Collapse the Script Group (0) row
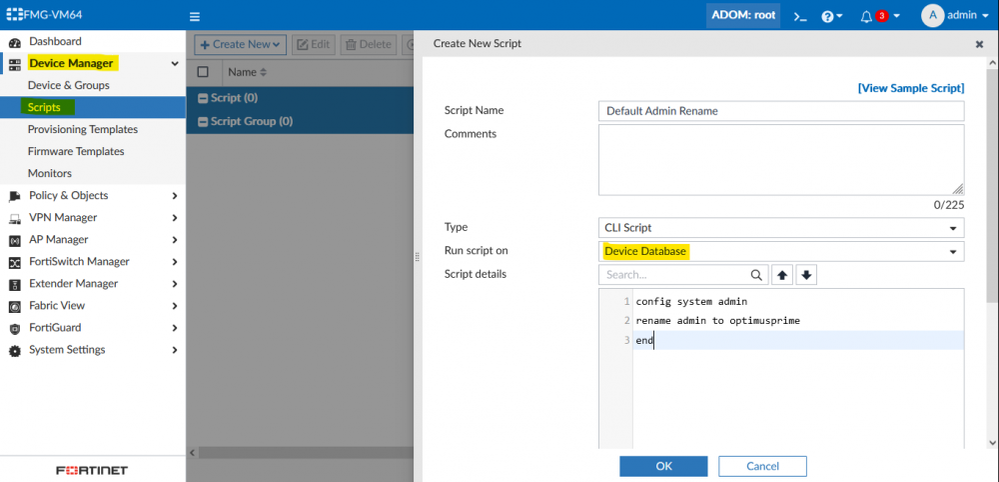This screenshot has height=482, width=999. pos(203,121)
